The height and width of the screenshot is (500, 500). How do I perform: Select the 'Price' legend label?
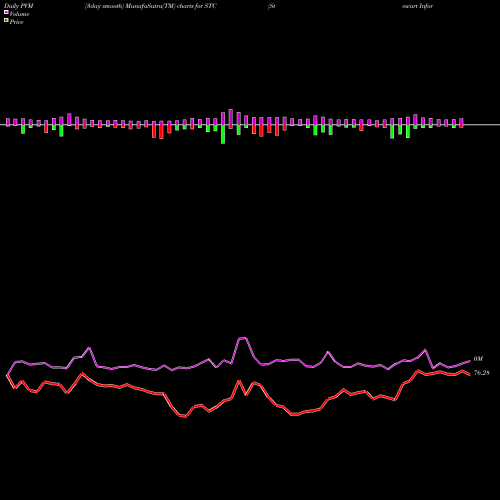tap(16, 22)
